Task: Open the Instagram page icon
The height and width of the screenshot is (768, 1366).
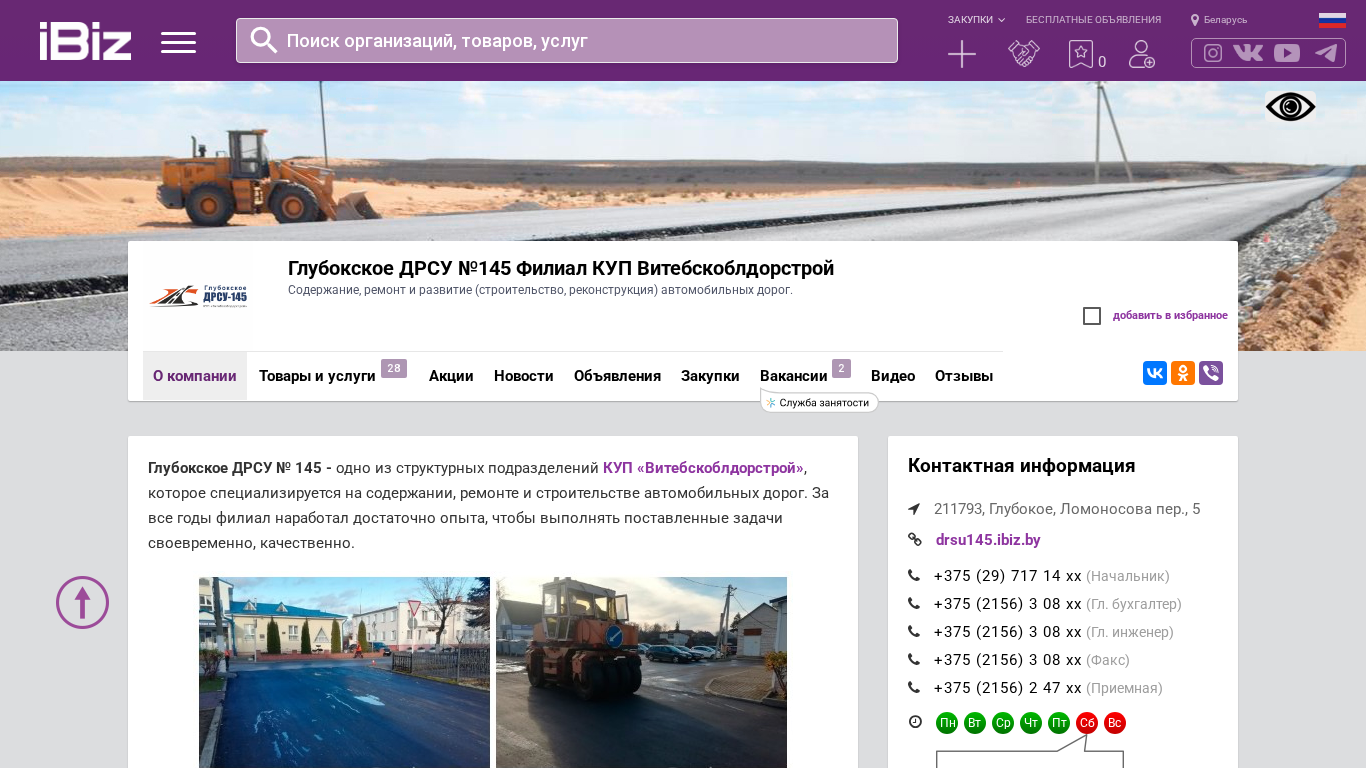Action: coord(1212,53)
